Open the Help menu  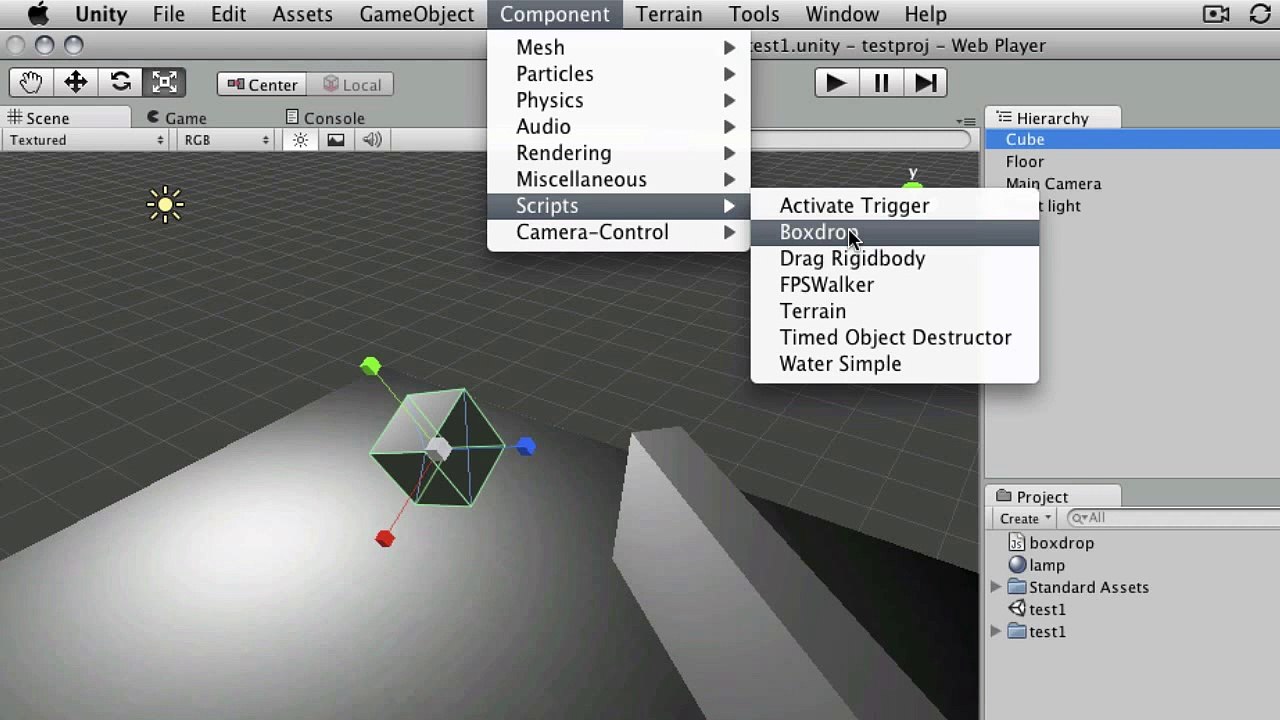[x=925, y=14]
